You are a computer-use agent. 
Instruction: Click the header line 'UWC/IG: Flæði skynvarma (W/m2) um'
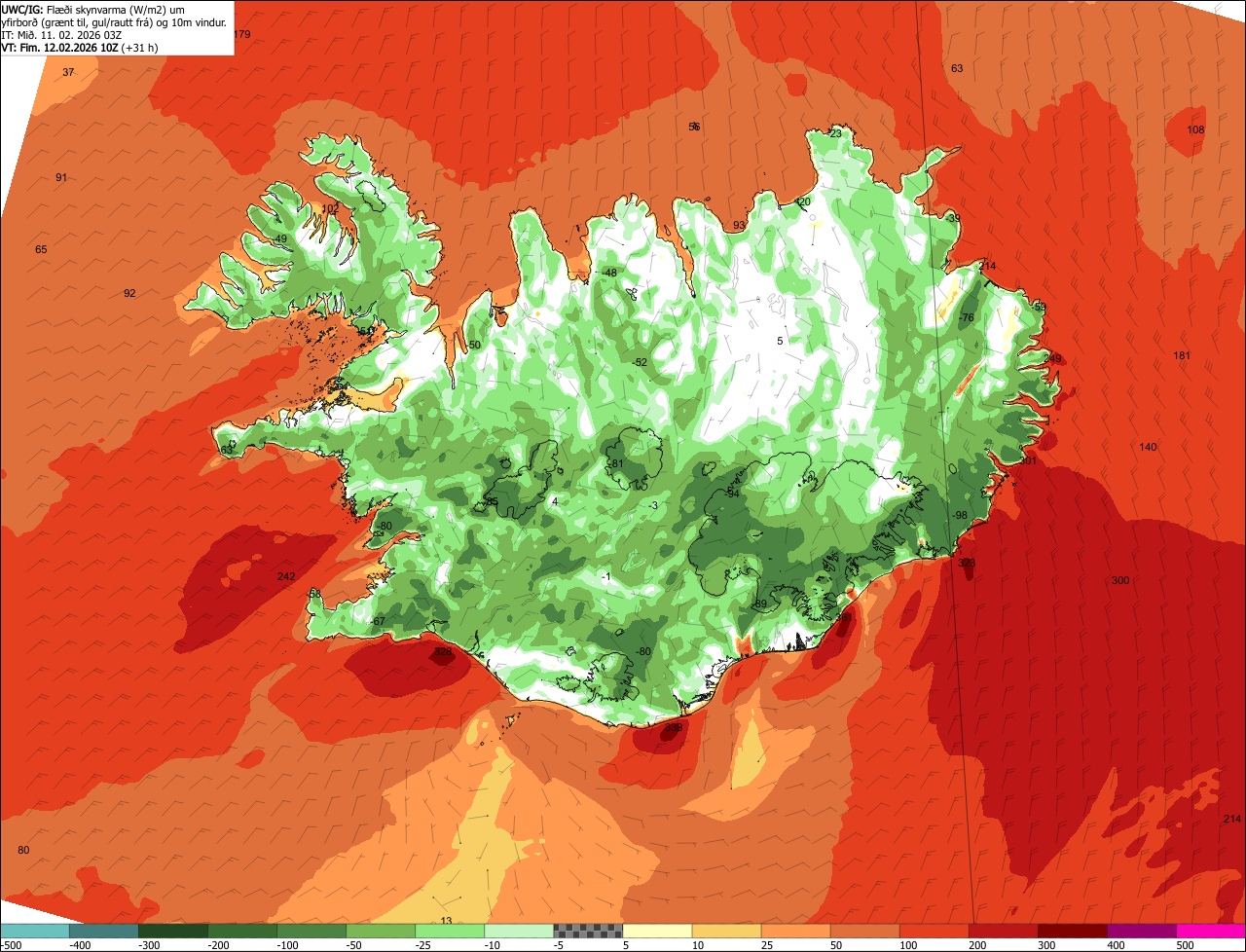(x=92, y=9)
